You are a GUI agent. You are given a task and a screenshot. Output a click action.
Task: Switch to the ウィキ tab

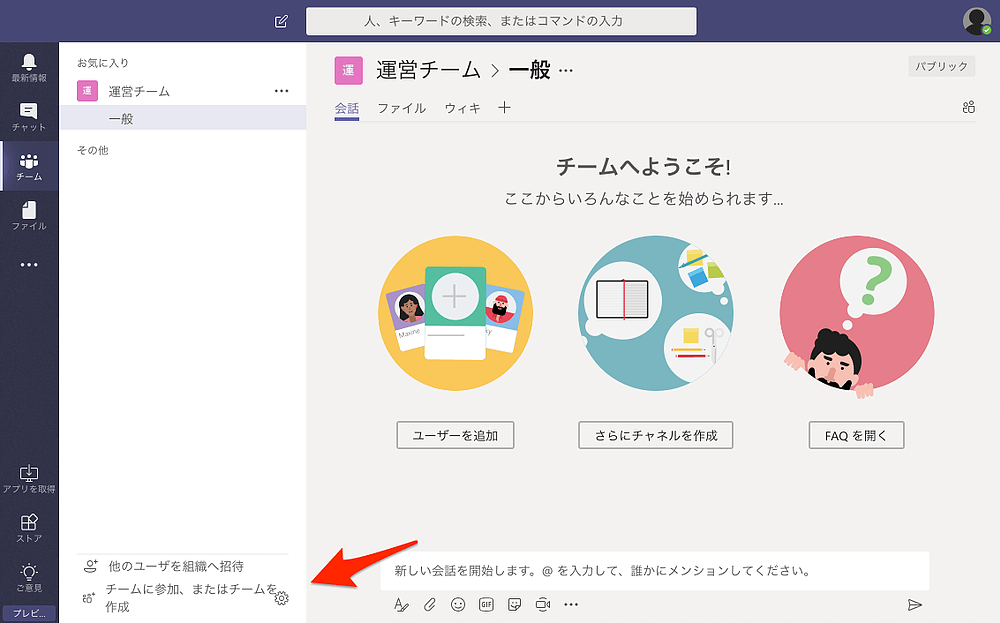[x=462, y=108]
